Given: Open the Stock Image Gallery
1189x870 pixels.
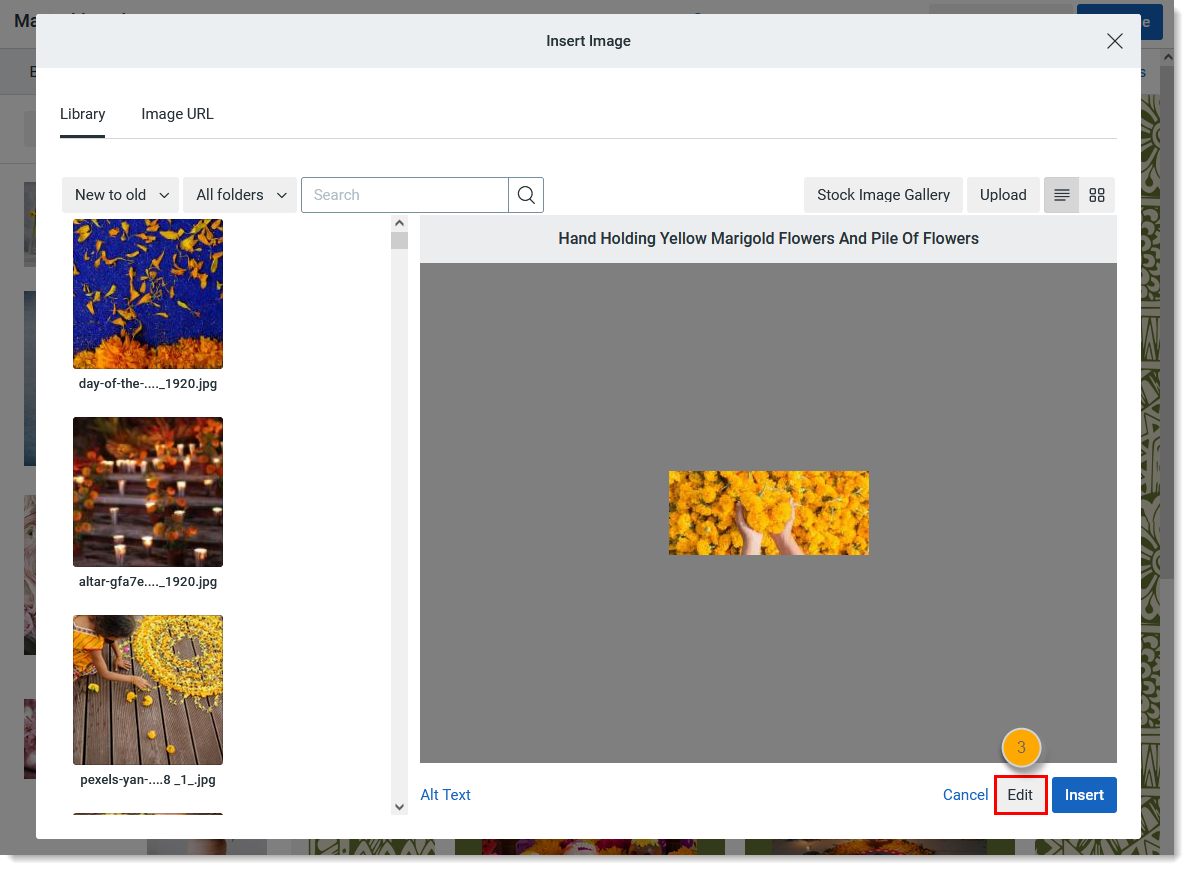Looking at the screenshot, I should (883, 195).
